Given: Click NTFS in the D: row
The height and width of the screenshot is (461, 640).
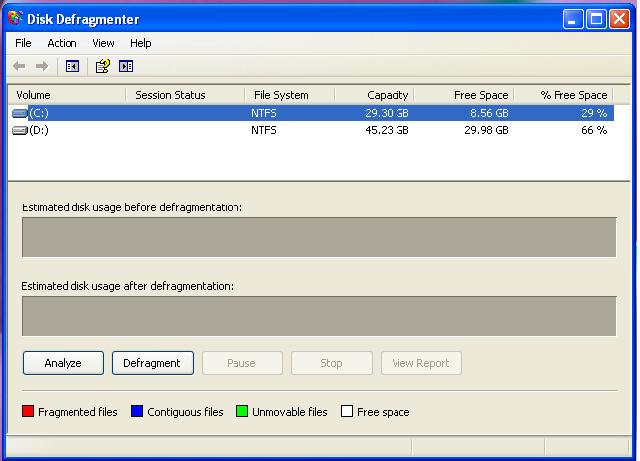Looking at the screenshot, I should 264,131.
